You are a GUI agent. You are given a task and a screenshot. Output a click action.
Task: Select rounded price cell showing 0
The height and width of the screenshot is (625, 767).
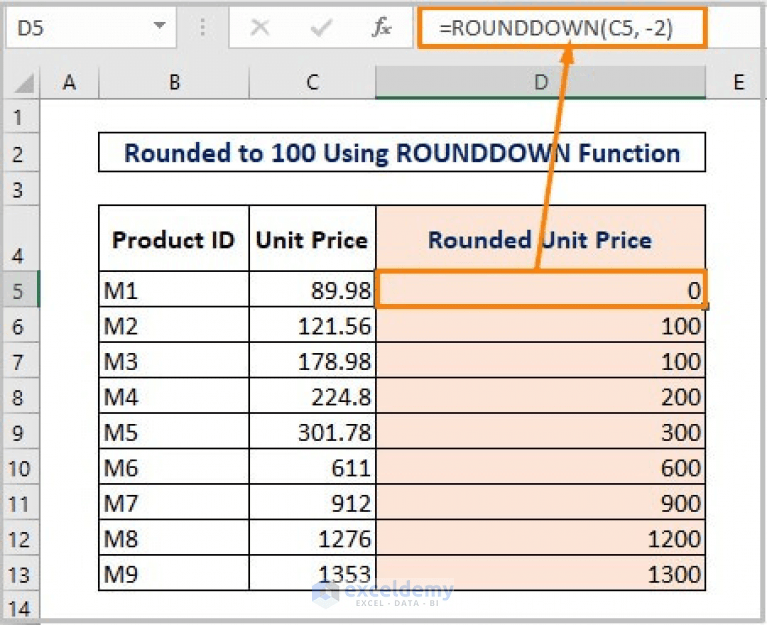541,290
